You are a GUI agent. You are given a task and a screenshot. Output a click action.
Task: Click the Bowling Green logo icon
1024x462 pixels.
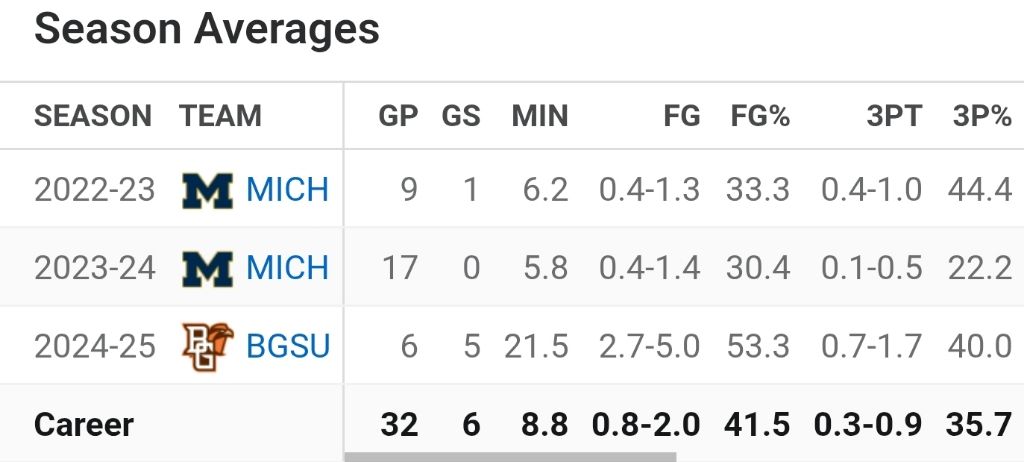tap(207, 346)
